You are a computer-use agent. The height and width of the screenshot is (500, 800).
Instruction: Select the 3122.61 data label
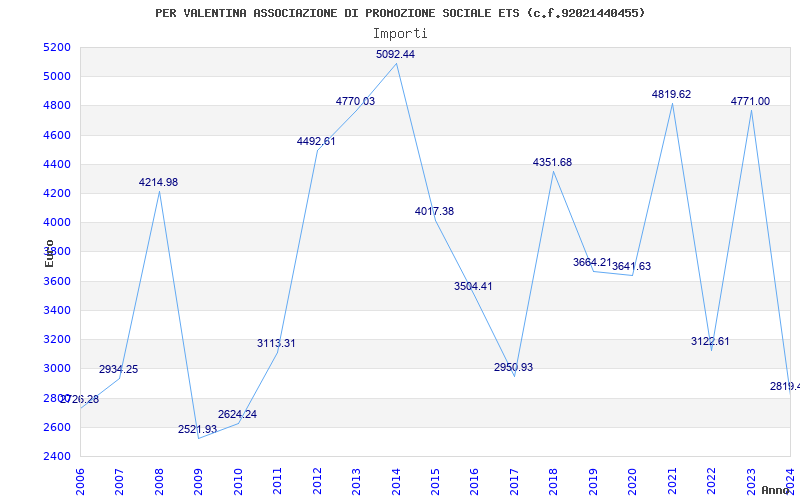tap(710, 341)
